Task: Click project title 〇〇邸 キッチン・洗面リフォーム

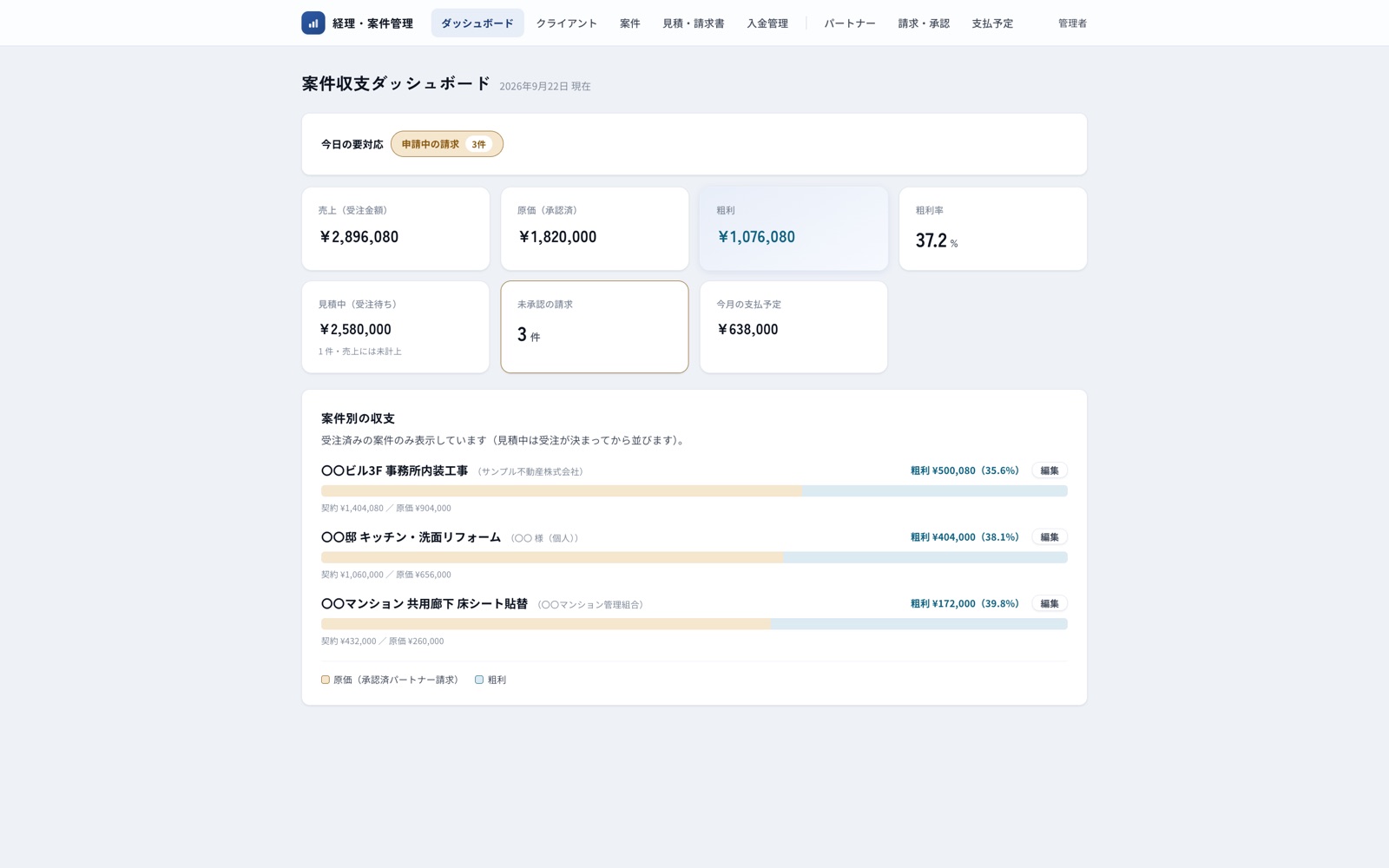Action: 411,537
